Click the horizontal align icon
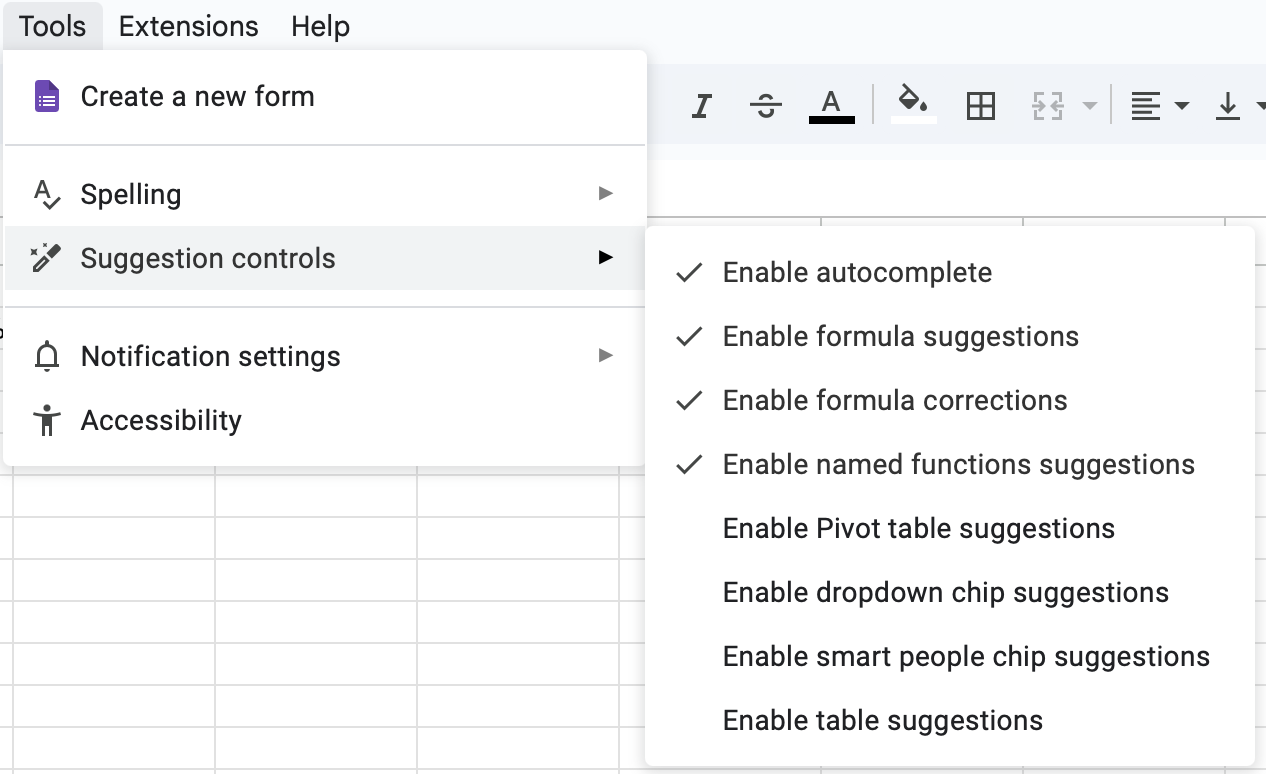The width and height of the screenshot is (1266, 774). 1146,106
